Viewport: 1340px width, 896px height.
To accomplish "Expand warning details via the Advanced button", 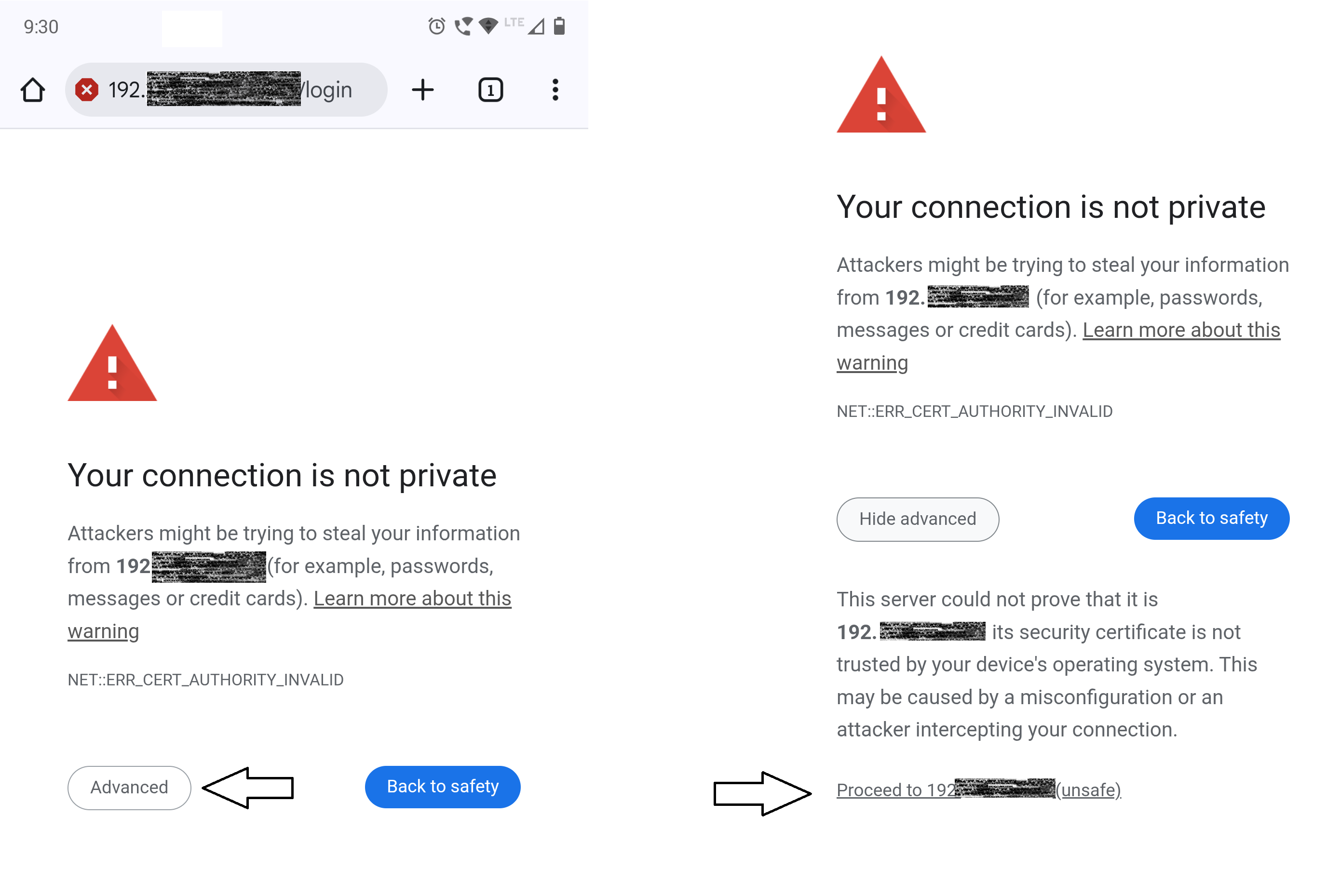I will [129, 787].
